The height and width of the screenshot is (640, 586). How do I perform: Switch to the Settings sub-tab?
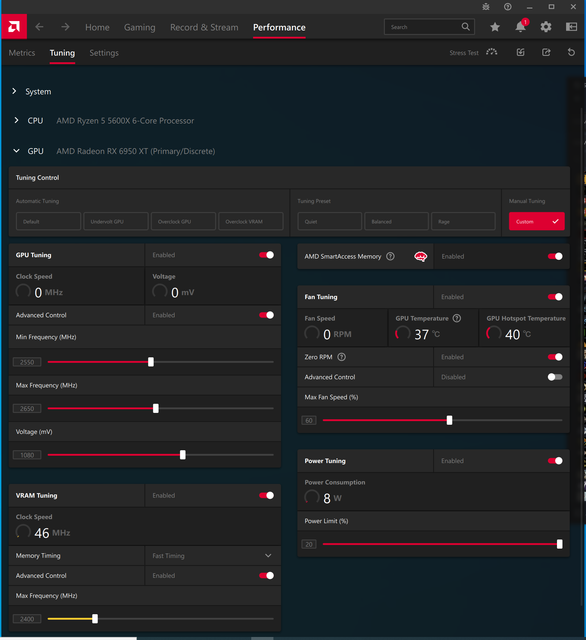click(104, 53)
